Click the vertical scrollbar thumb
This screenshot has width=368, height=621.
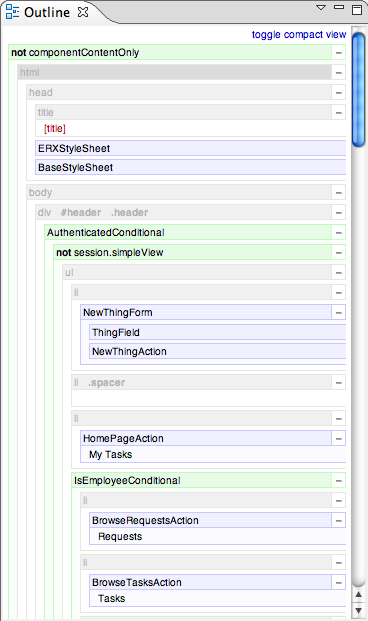pyautogui.click(x=358, y=90)
